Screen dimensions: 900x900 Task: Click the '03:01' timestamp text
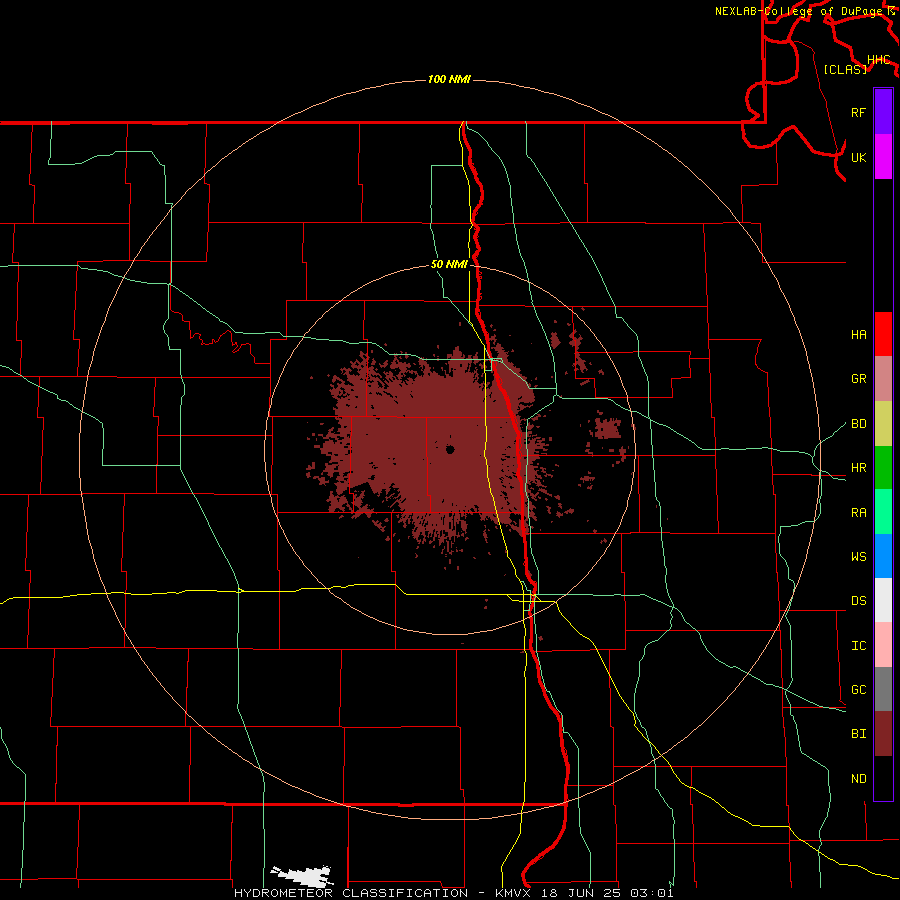652,893
